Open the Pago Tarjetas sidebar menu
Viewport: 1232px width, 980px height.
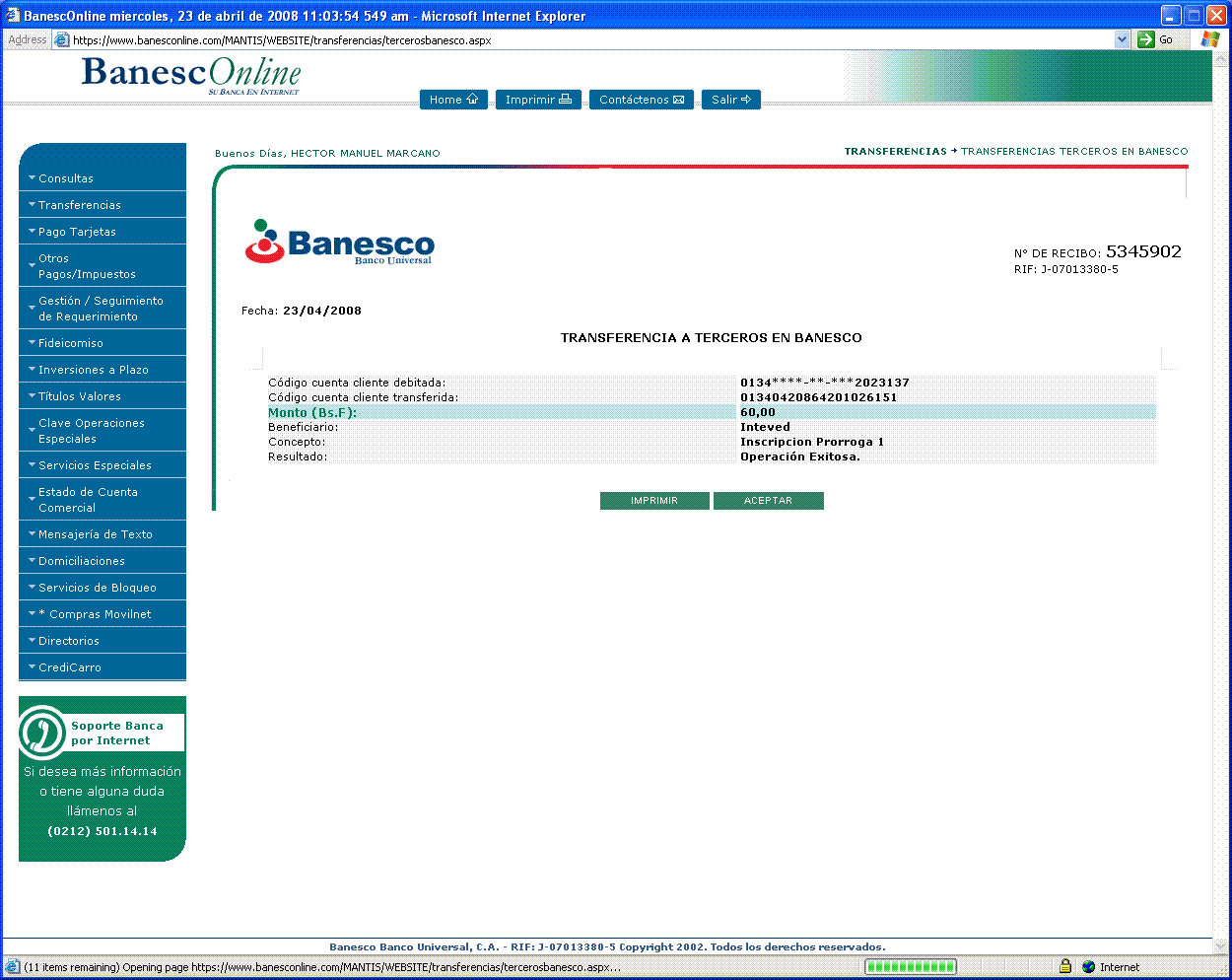[103, 232]
